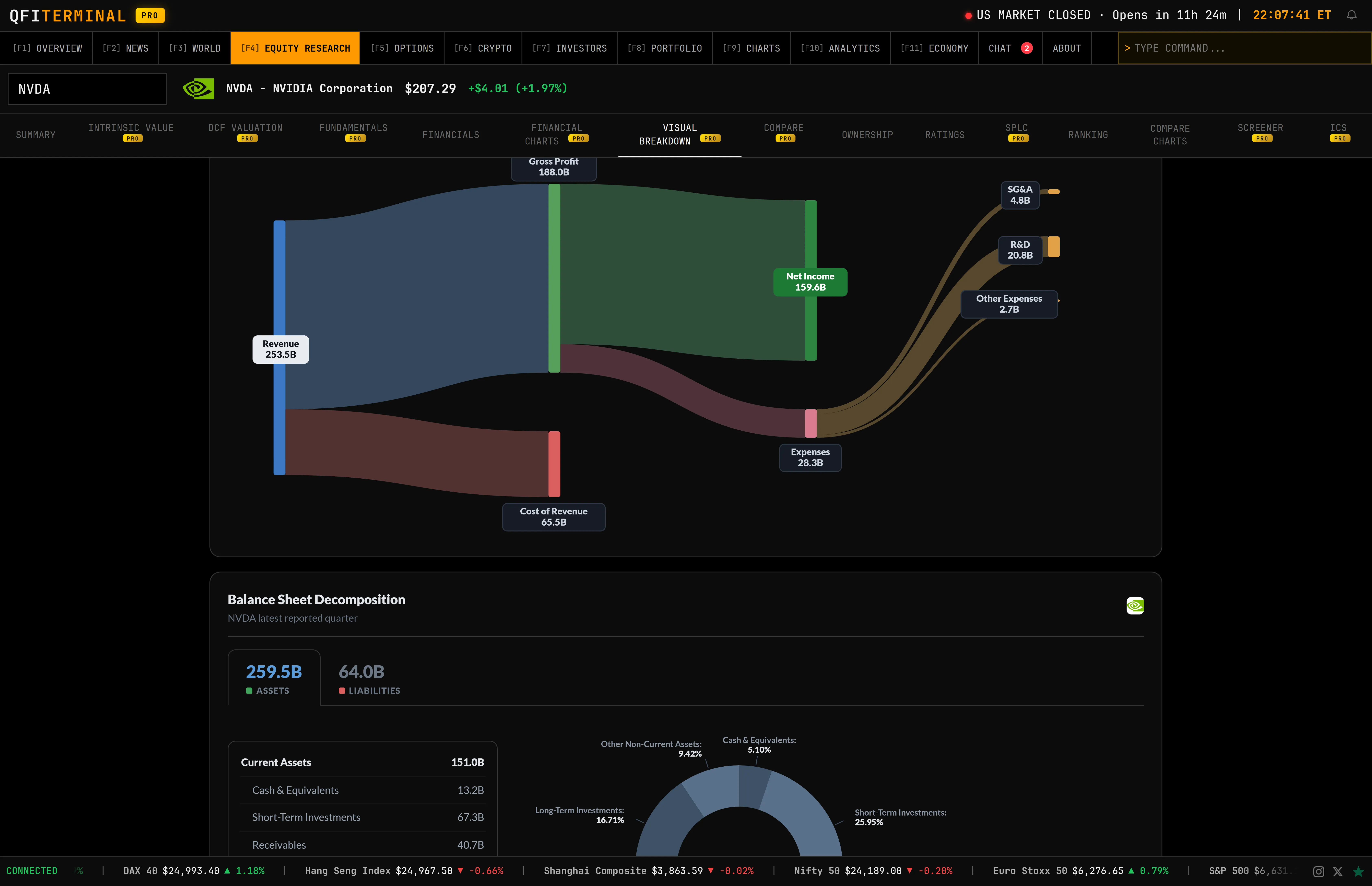
Task: Click the About link in top navigation
Action: pyautogui.click(x=1067, y=48)
